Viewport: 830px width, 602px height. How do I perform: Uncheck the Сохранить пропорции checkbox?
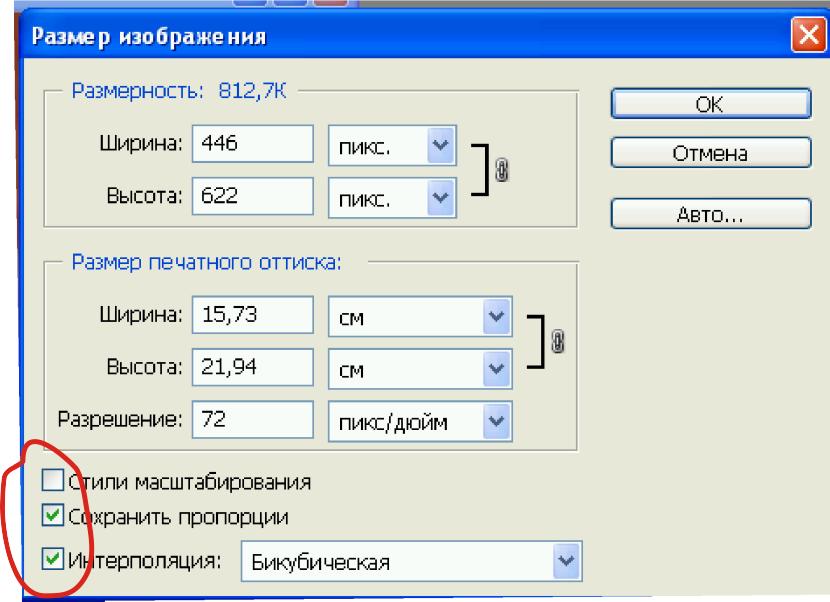(52, 515)
